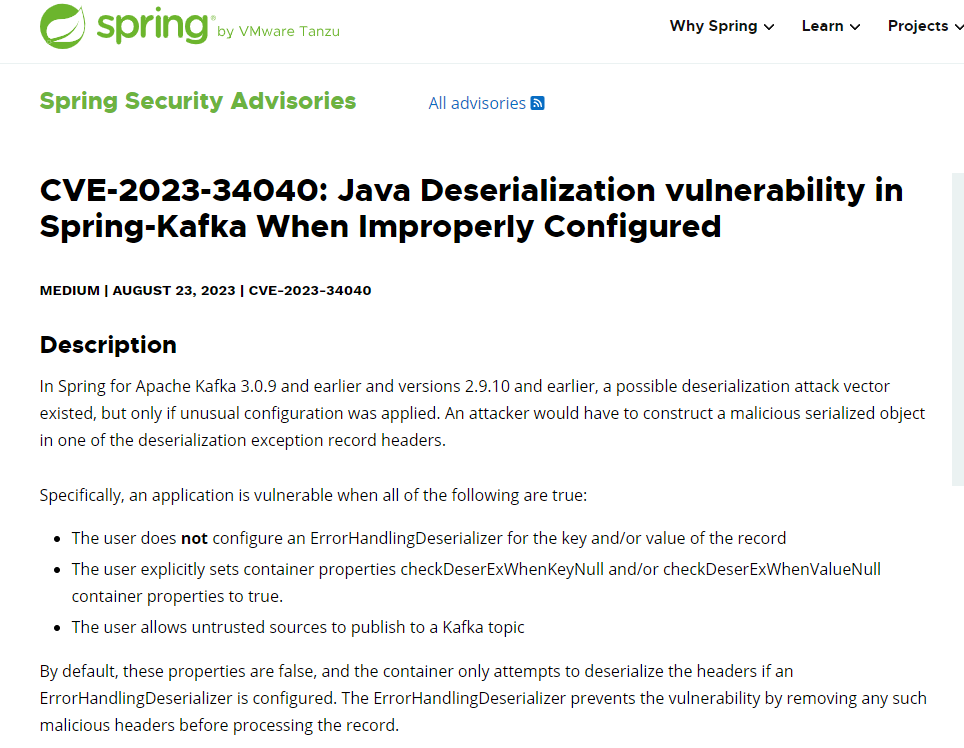Click the RSS feed icon beside All advisories

tap(537, 103)
